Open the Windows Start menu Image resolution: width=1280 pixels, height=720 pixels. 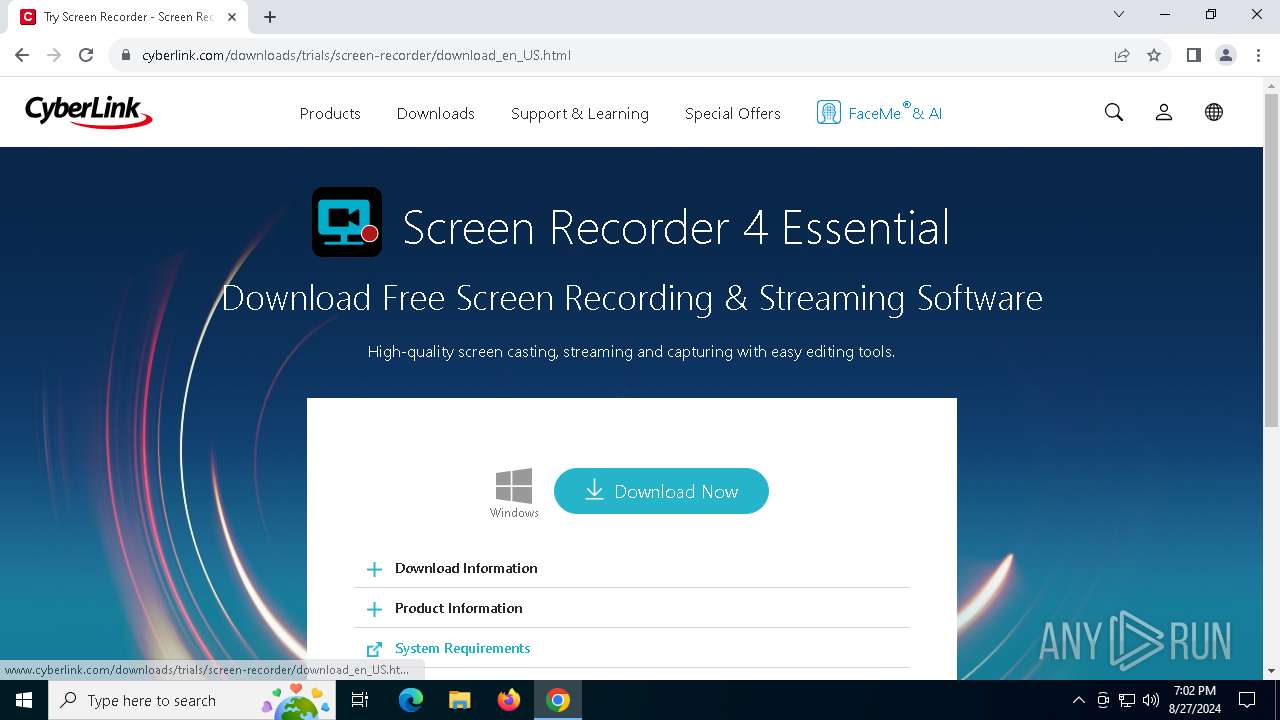click(24, 700)
